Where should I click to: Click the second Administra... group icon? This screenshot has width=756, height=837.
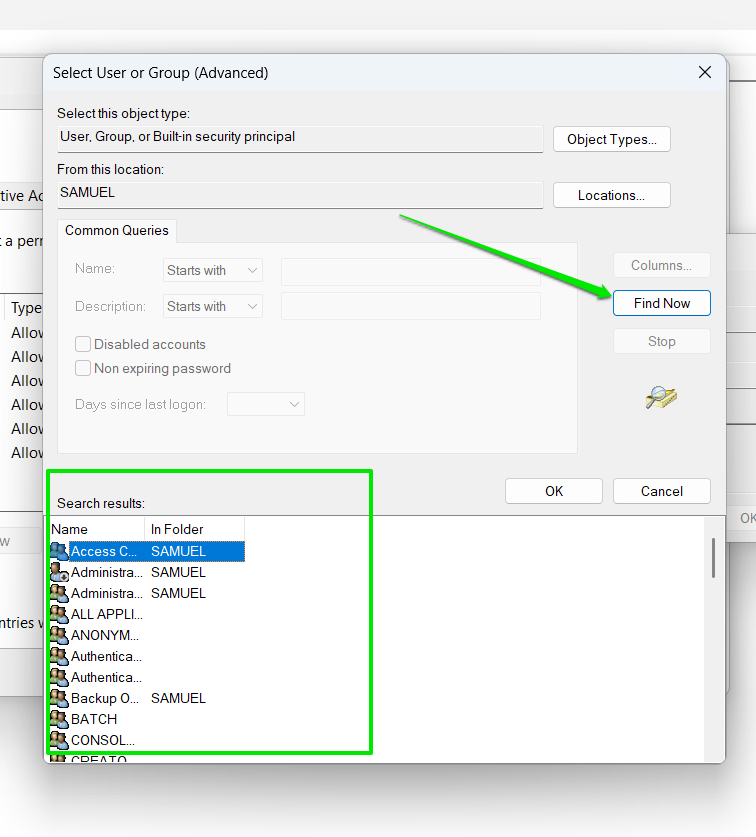59,593
